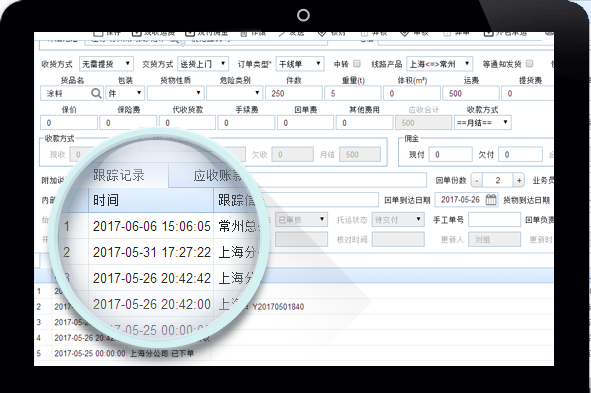The height and width of the screenshot is (393, 591).
Task: Expand the 交货方式 dropdown showing 送货上门
Action: [203, 64]
